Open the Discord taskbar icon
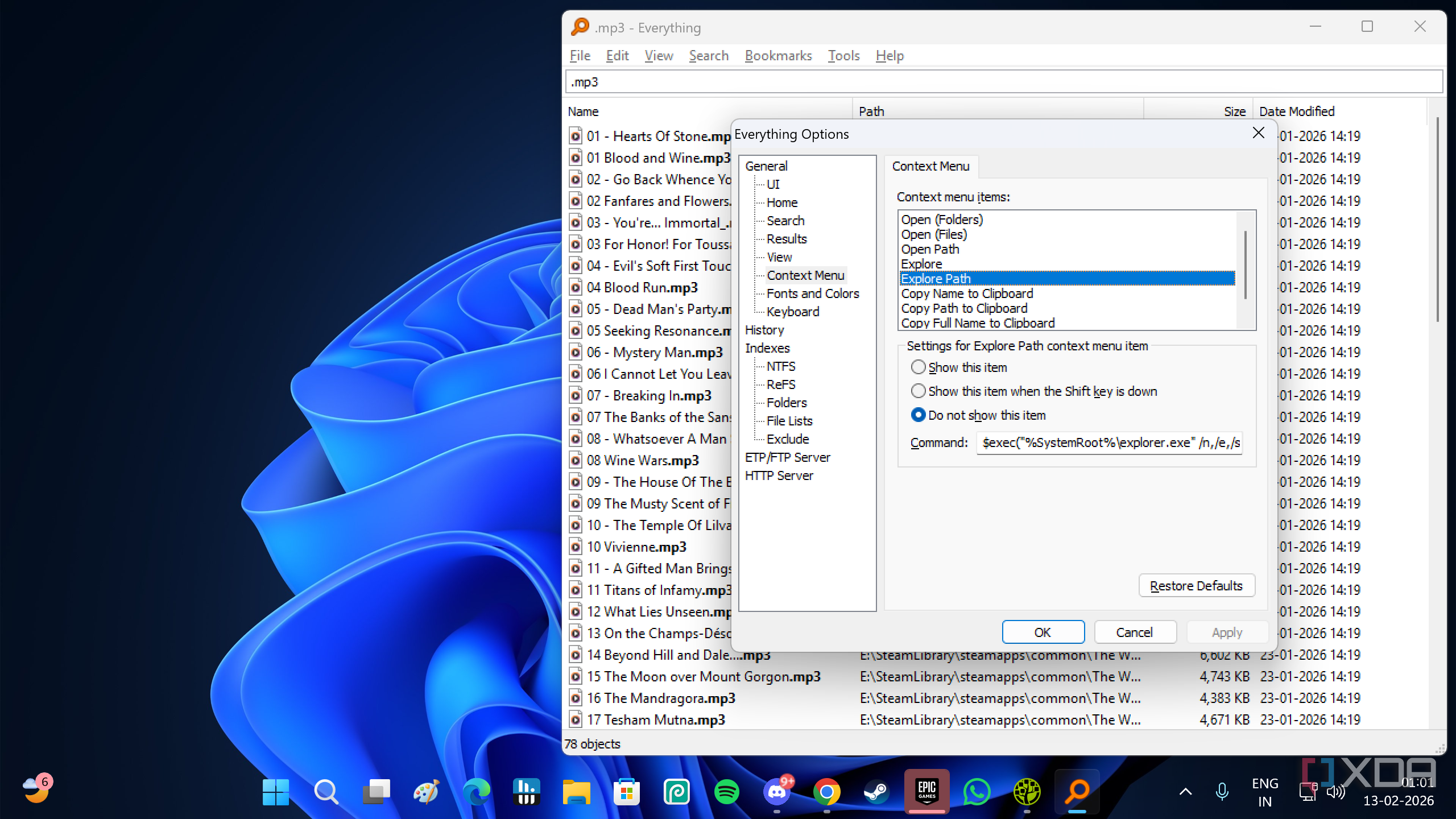This screenshot has width=1456, height=819. (x=777, y=792)
